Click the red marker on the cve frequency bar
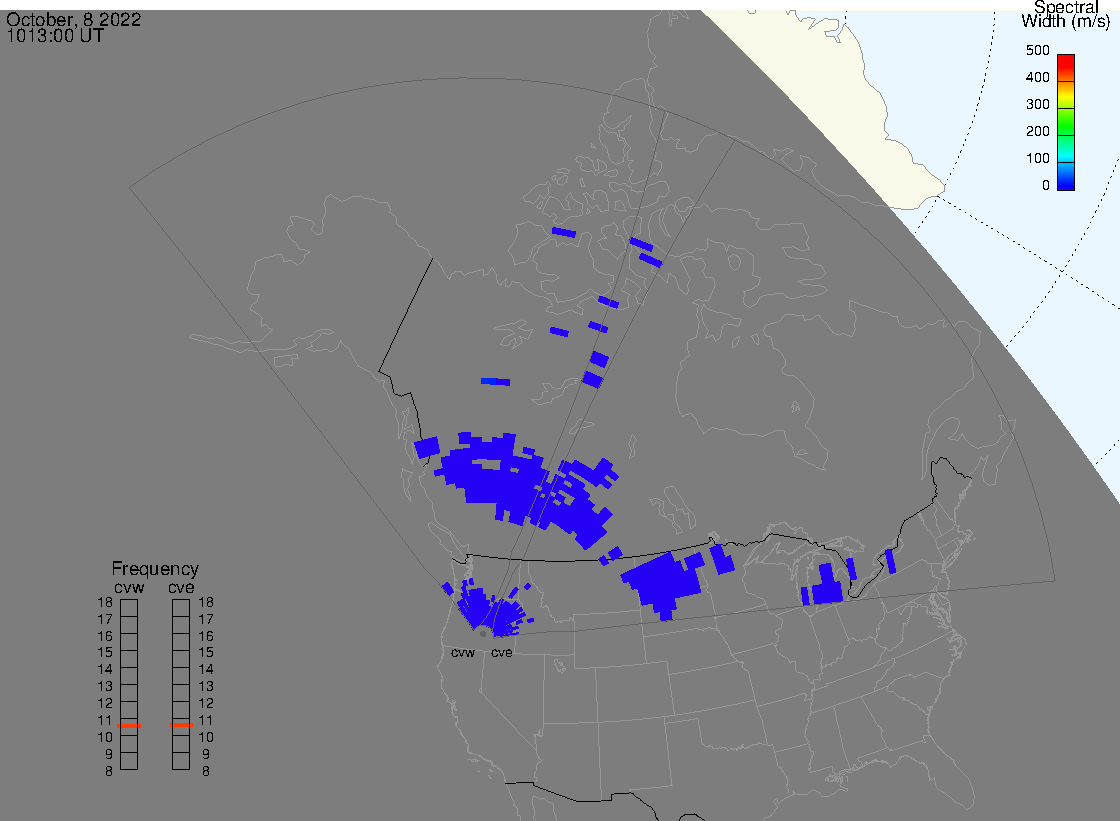This screenshot has height=821, width=1120. click(181, 725)
